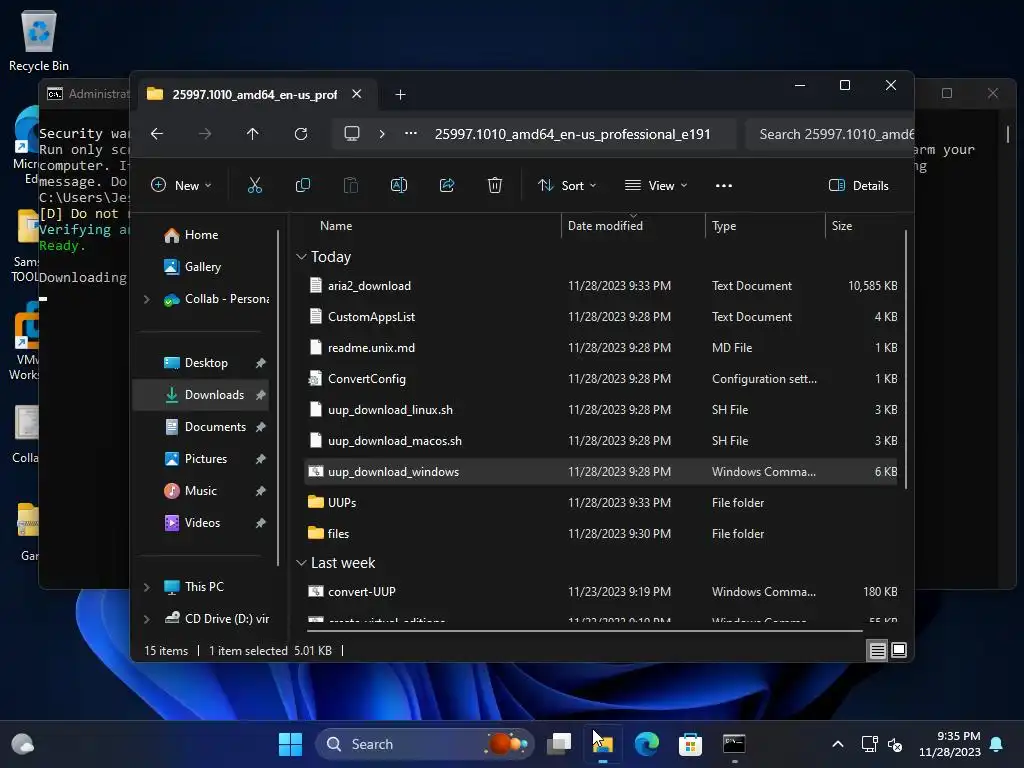Screen dimensions: 1024x768
Task: Go up one folder level
Action: (x=253, y=134)
